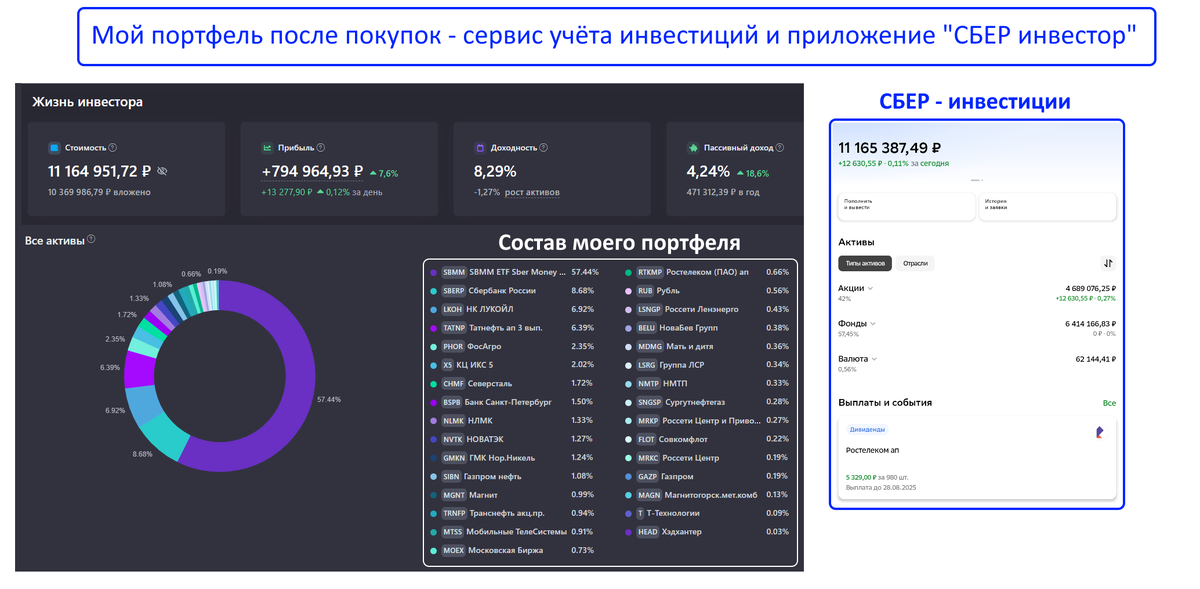Image resolution: width=1200 pixels, height=589 pixels.
Task: Expand the Валюта asset group
Action: pos(875,359)
